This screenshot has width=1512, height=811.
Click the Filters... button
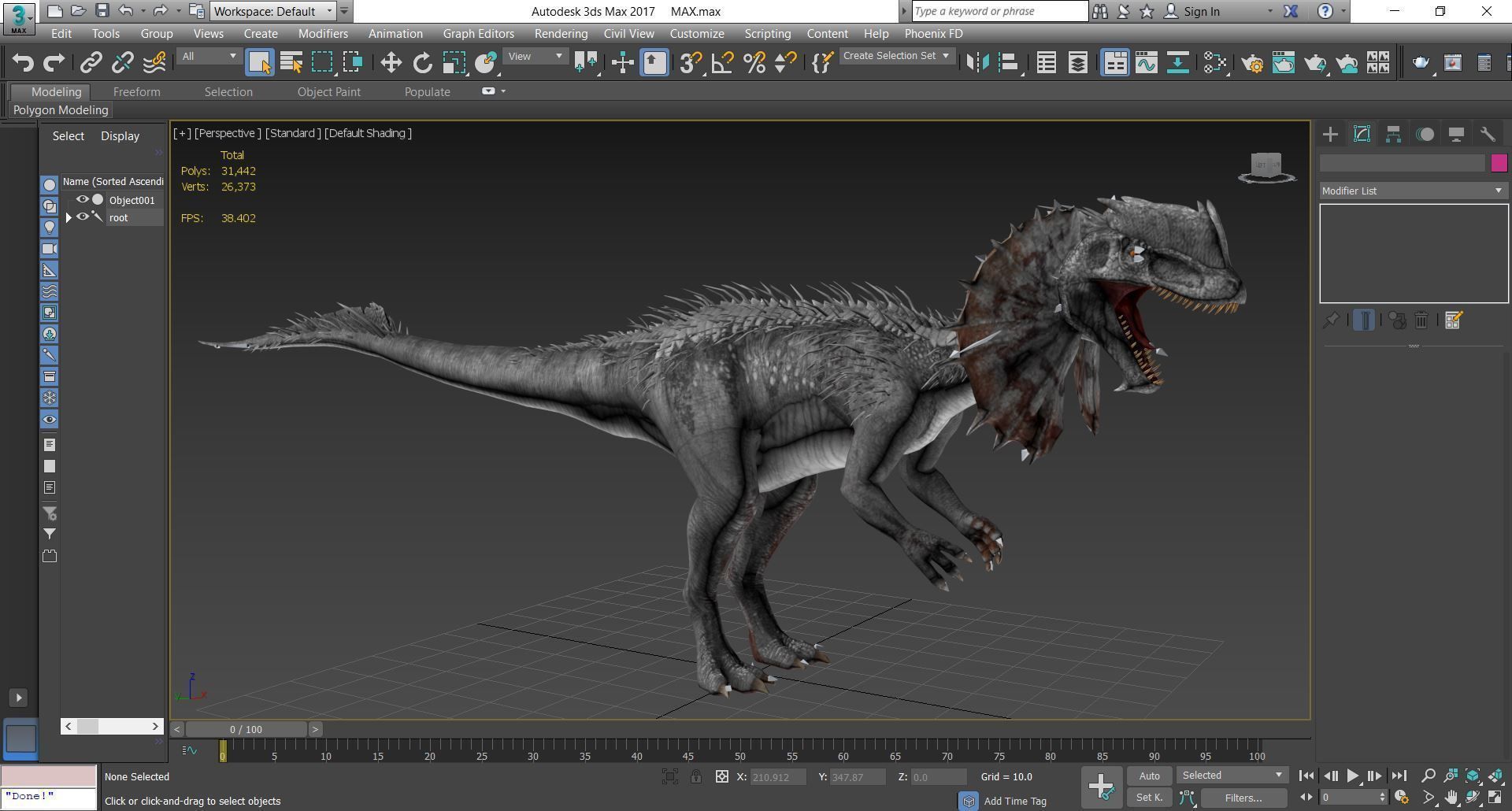tap(1243, 798)
